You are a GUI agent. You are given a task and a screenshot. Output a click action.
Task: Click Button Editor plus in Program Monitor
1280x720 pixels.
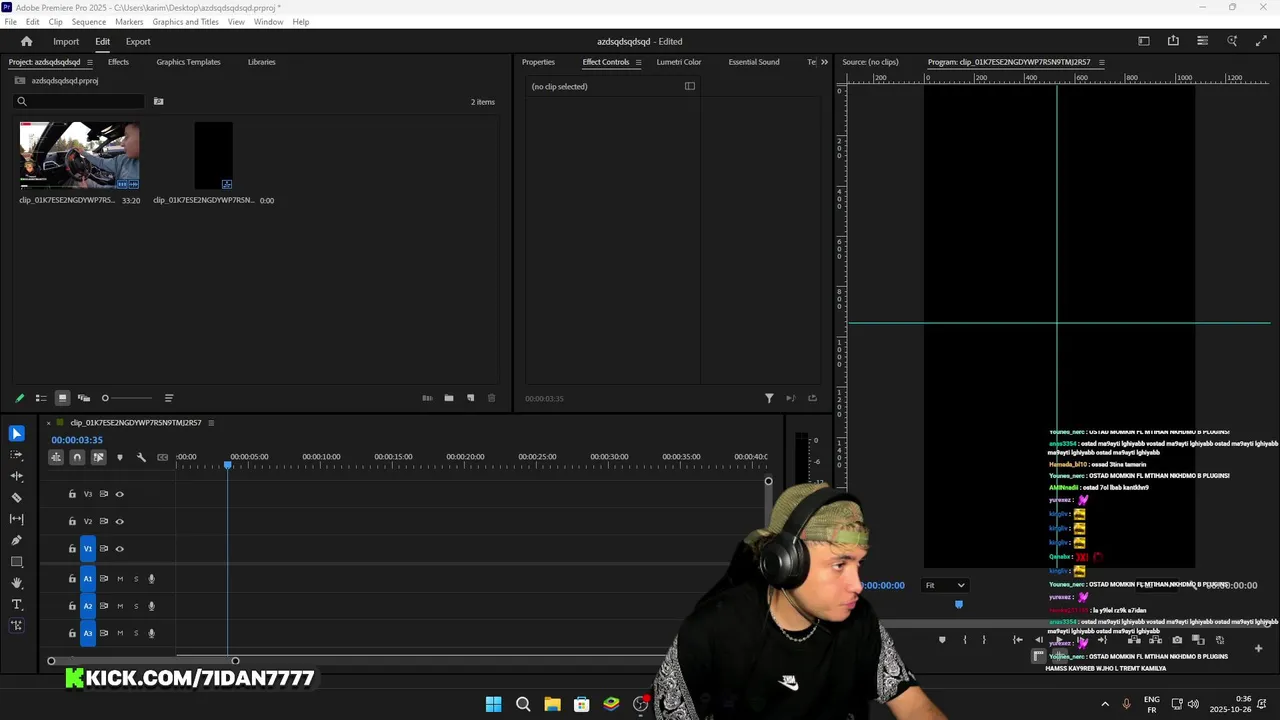coord(1258,648)
